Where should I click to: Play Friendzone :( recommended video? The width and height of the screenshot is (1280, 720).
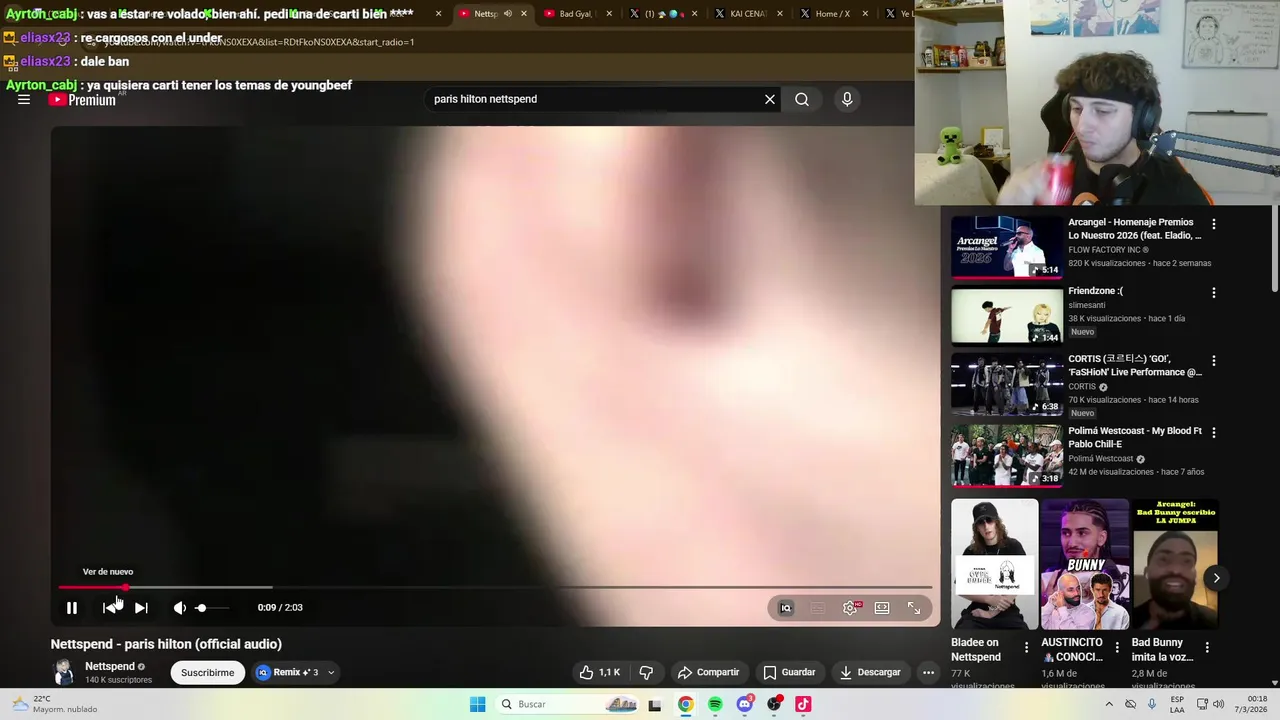tap(1006, 315)
